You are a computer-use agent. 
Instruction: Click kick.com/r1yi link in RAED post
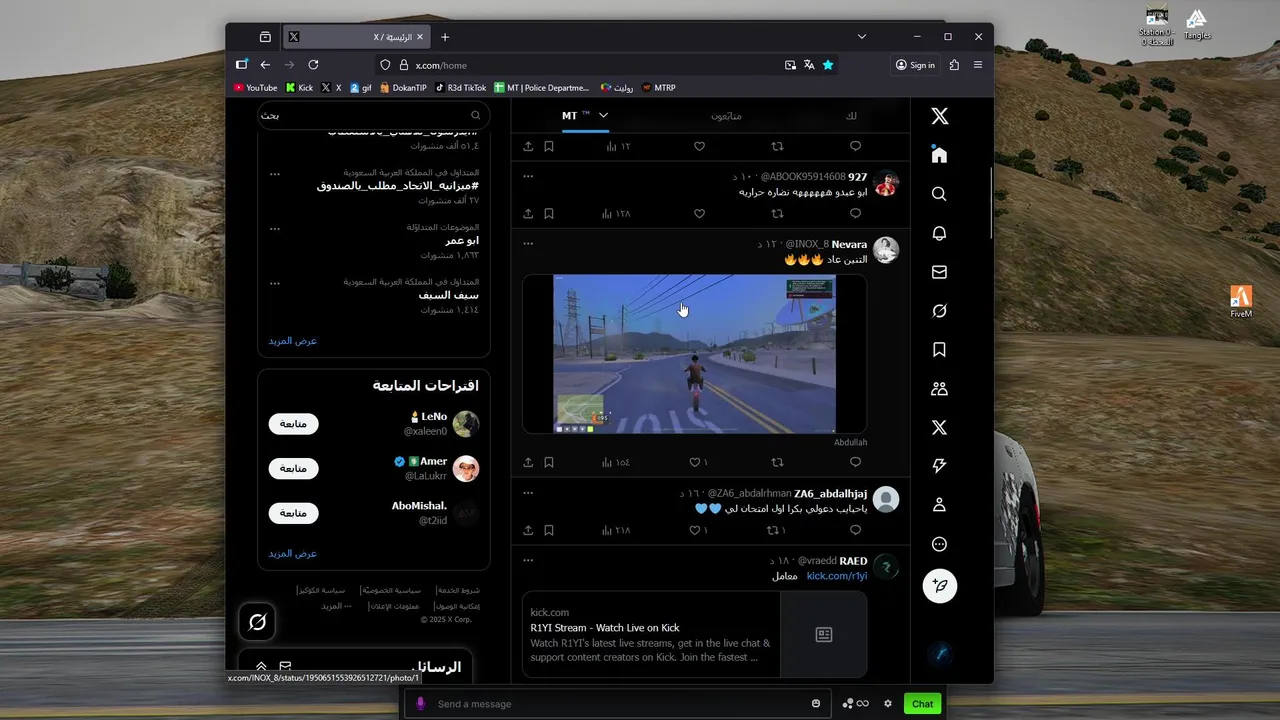(x=837, y=576)
